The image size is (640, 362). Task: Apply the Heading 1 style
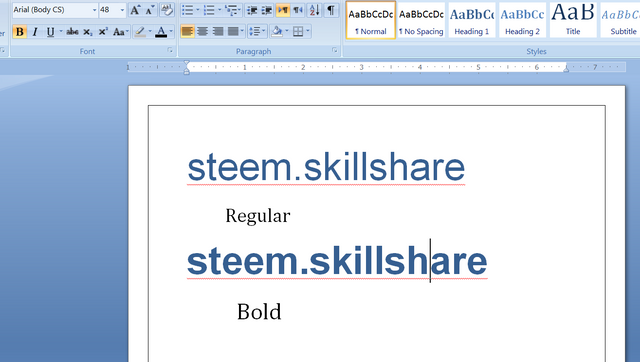472,20
